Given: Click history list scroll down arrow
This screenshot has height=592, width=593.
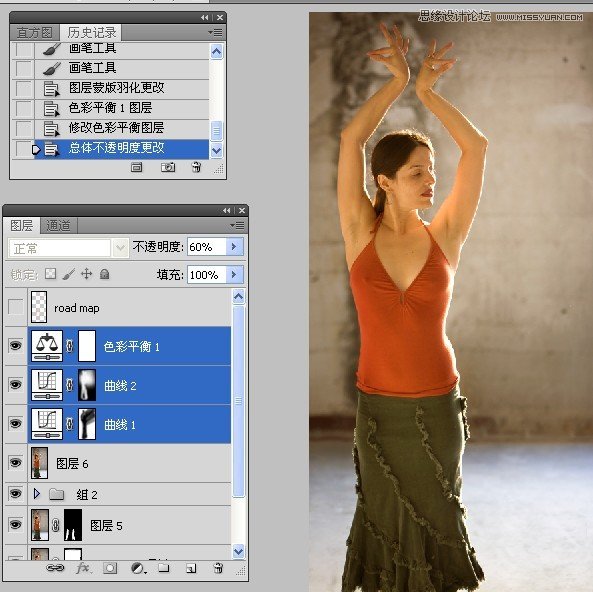Looking at the screenshot, I should (x=216, y=151).
